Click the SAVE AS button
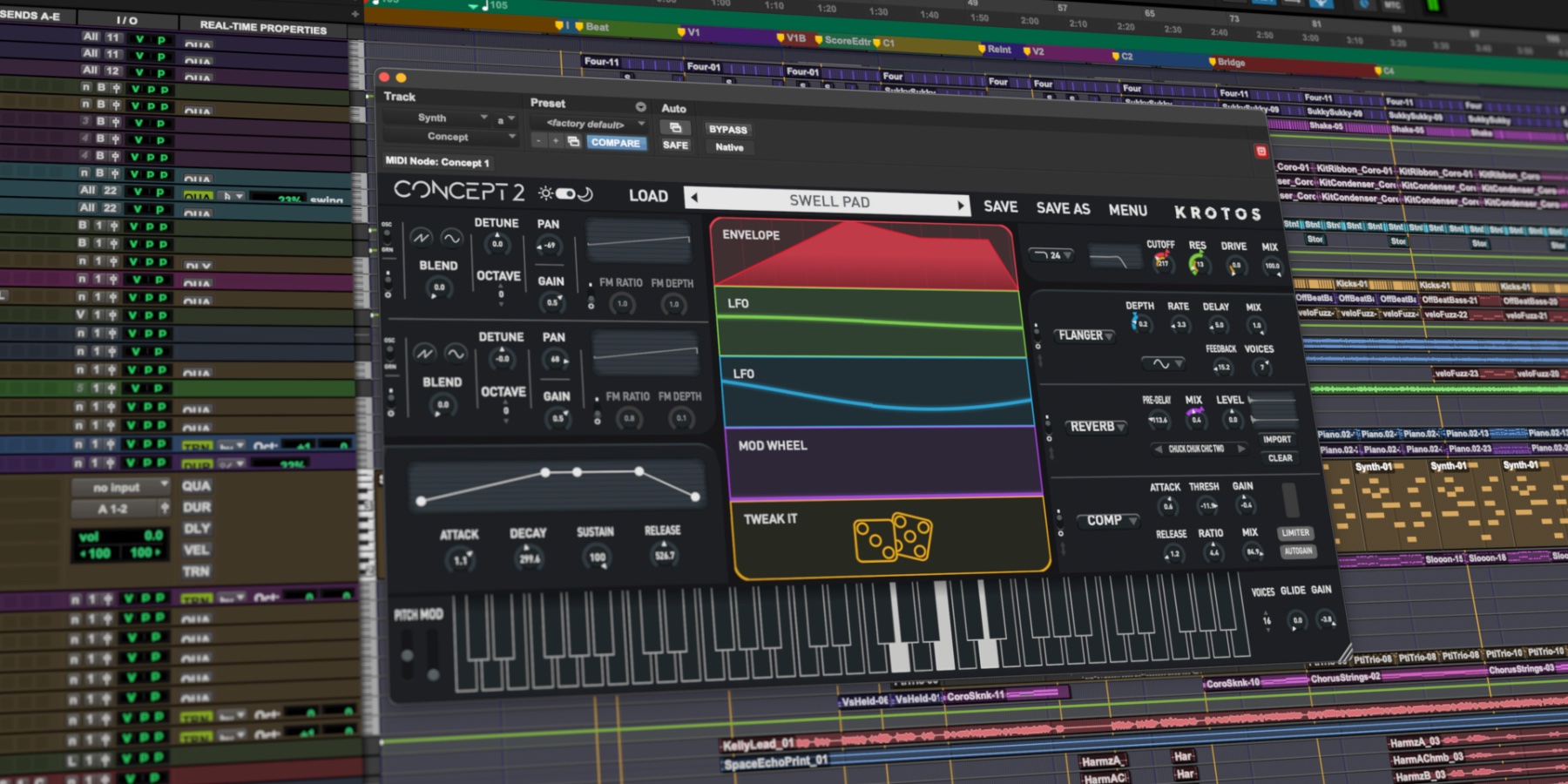The image size is (1568, 784). coord(1063,208)
